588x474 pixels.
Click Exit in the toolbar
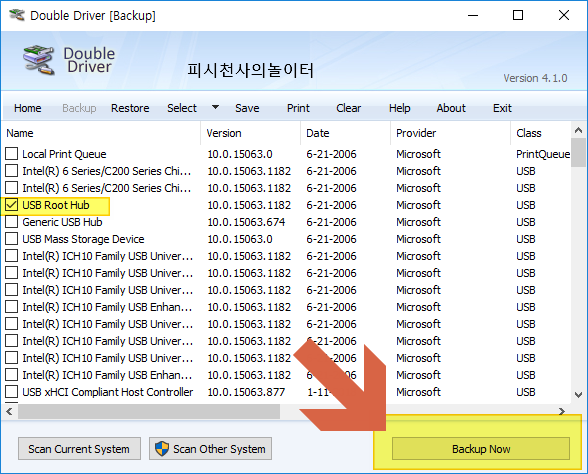502,108
